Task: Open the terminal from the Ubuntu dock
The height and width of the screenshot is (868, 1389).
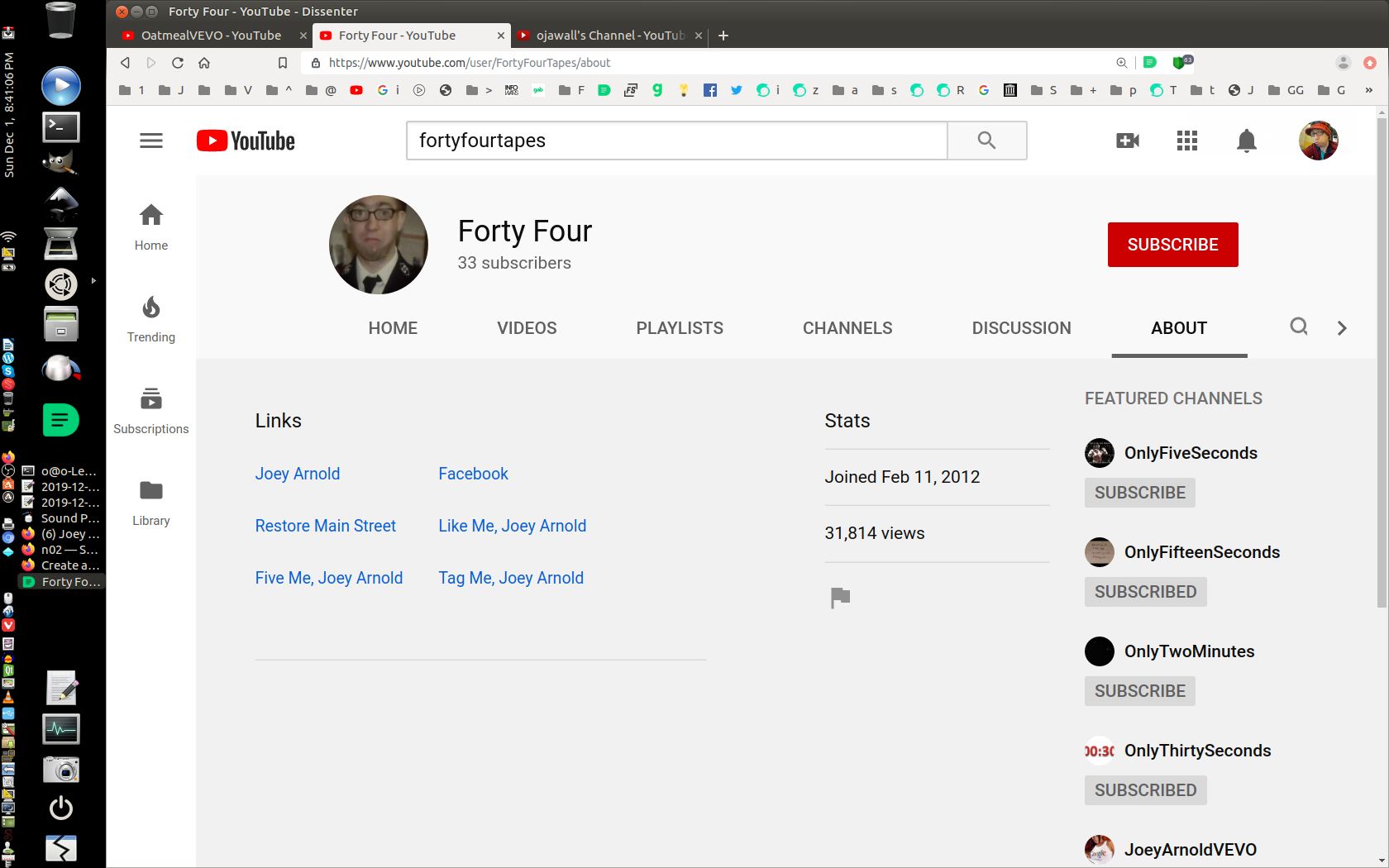Action: 61,126
